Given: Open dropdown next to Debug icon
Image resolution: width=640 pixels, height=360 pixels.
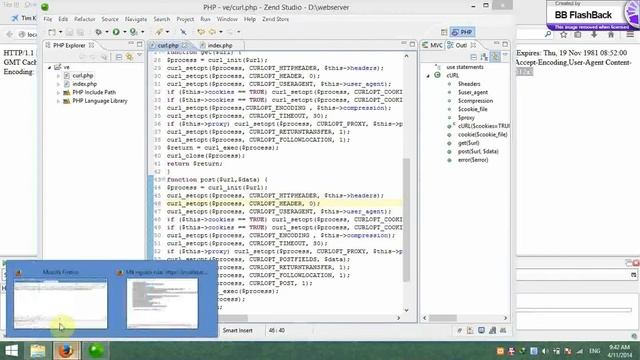Looking at the screenshot, I should (x=107, y=32).
